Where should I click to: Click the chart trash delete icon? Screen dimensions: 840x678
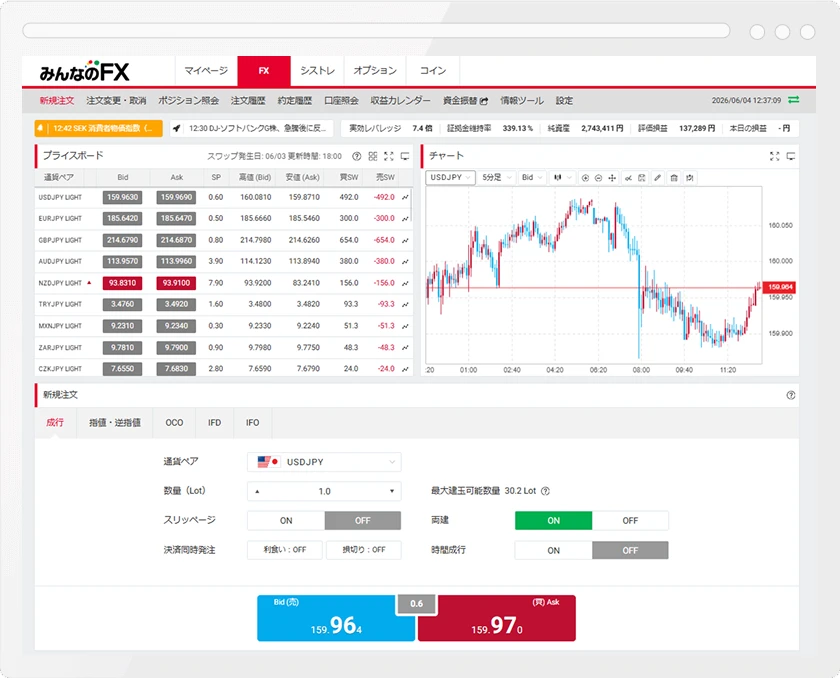click(x=674, y=178)
